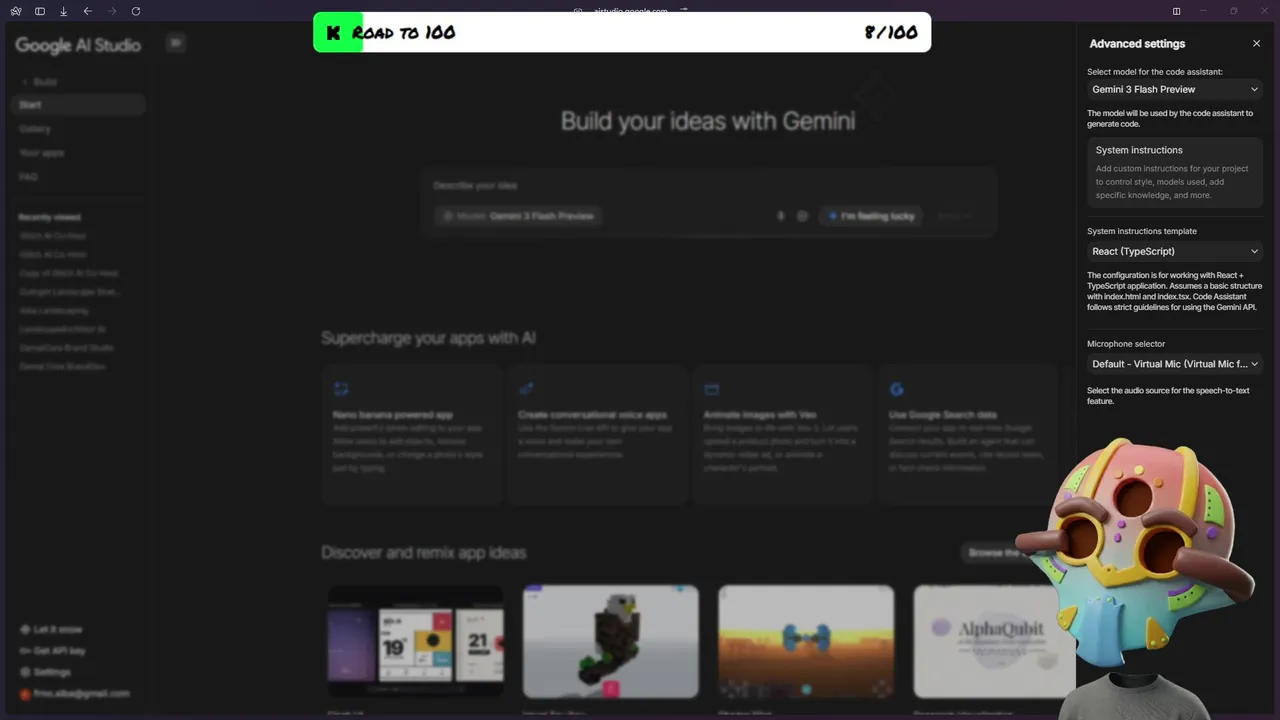The height and width of the screenshot is (720, 1280).
Task: Click the Veo card icon
Action: (x=712, y=389)
